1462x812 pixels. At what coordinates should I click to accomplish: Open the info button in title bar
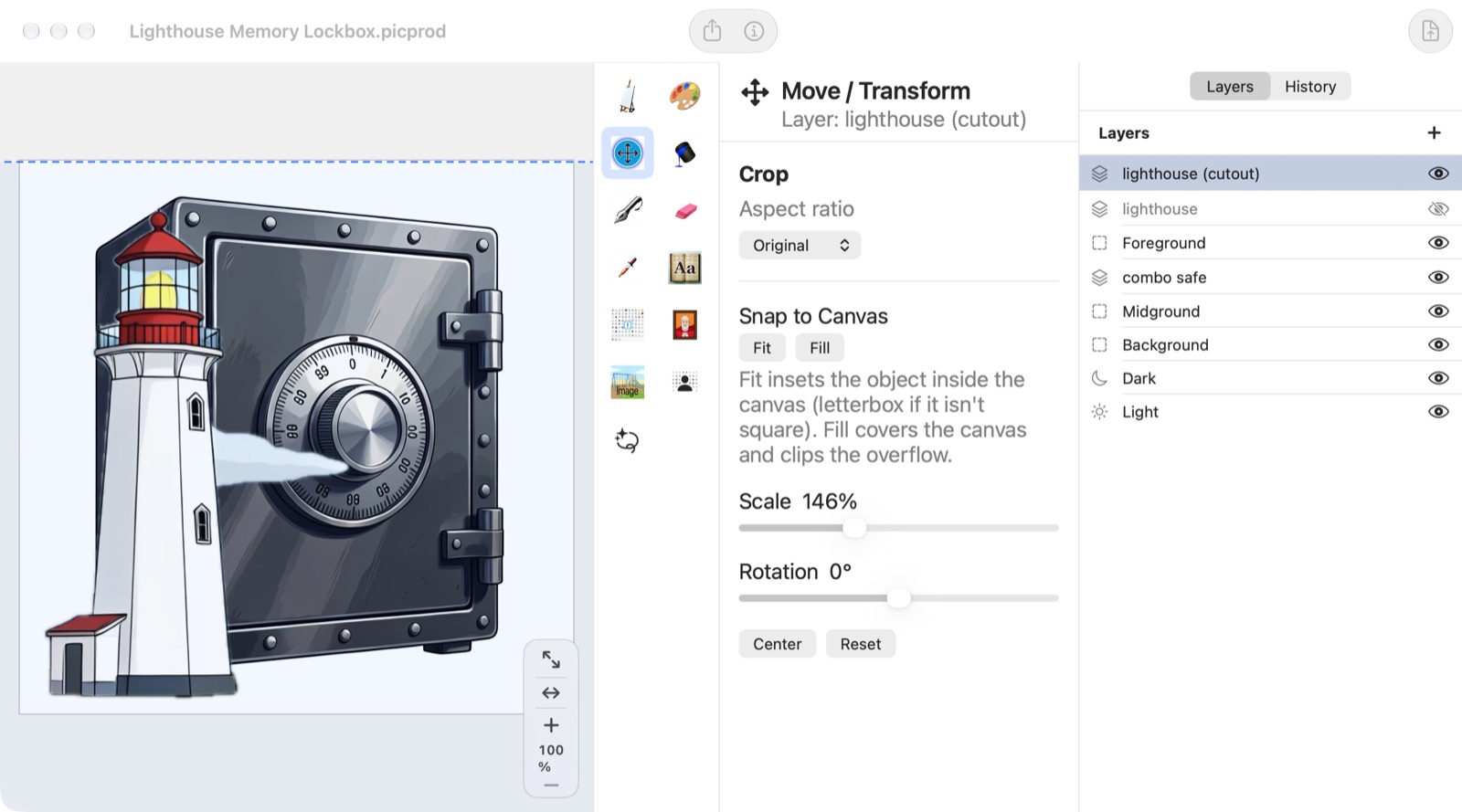click(x=754, y=31)
